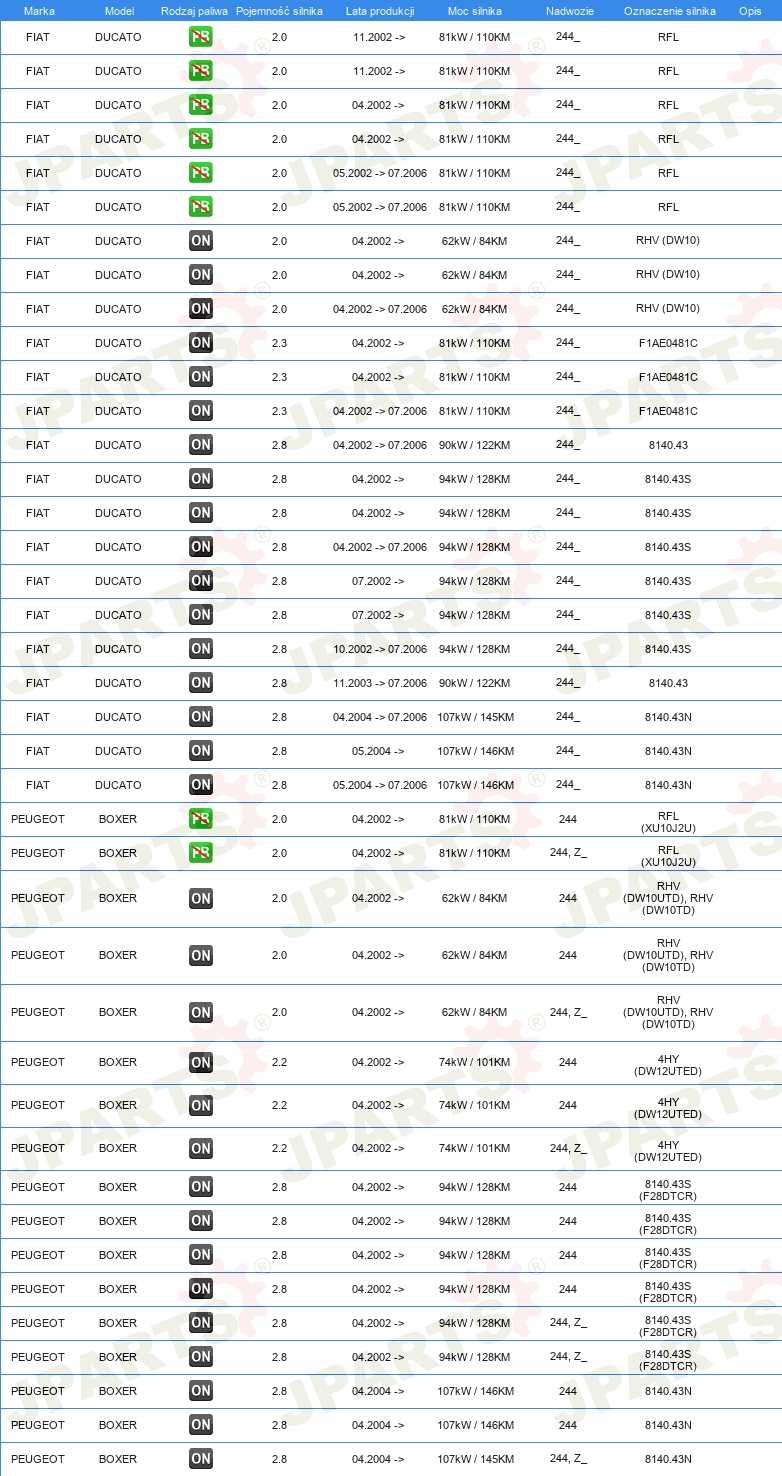This screenshot has height=1476, width=782.
Task: Click ON diesel icon, Fiat 2.0 04.2002->07.2006 row
Action: coord(201,309)
